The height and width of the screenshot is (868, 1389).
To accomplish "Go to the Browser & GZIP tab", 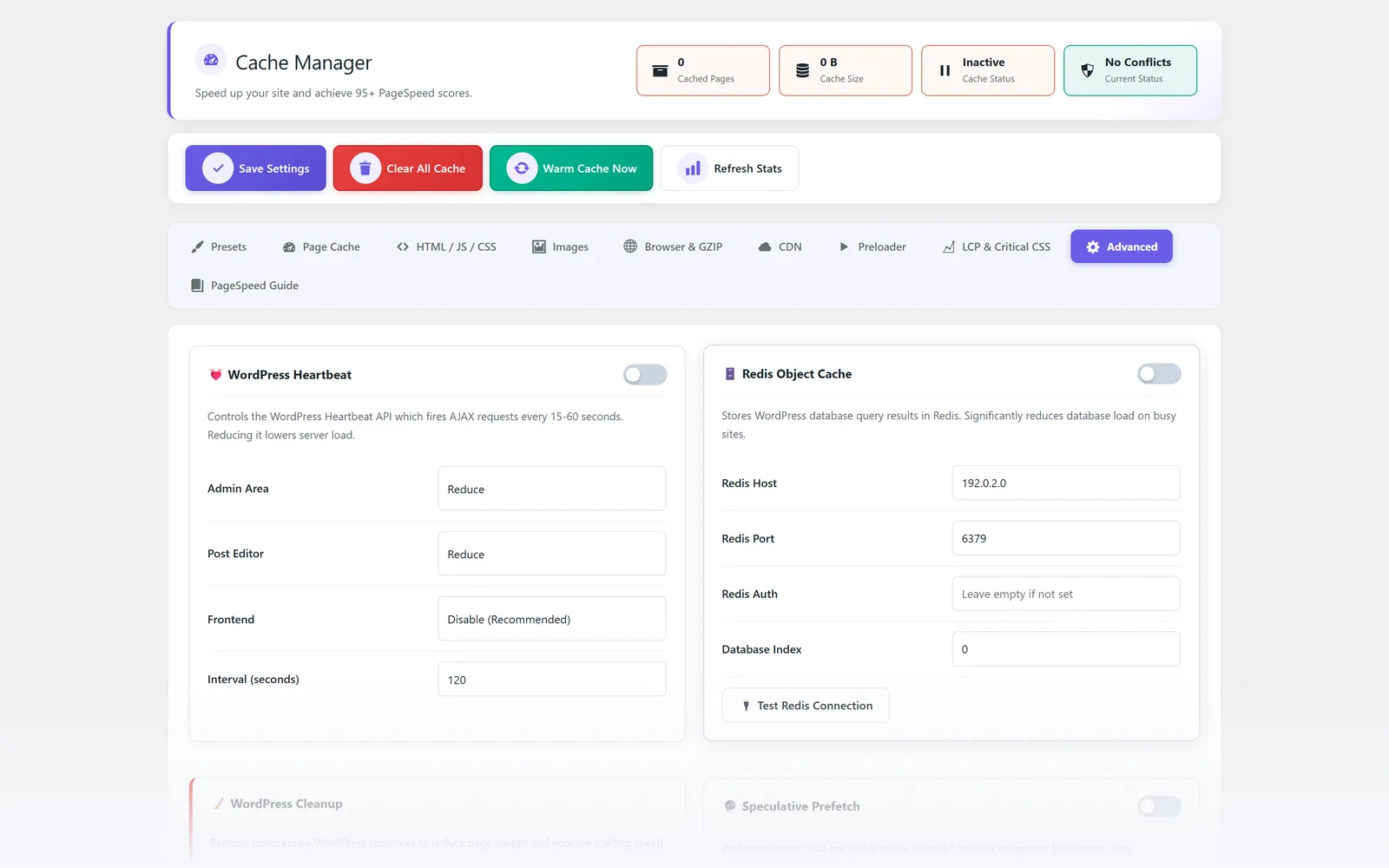I will [x=673, y=247].
